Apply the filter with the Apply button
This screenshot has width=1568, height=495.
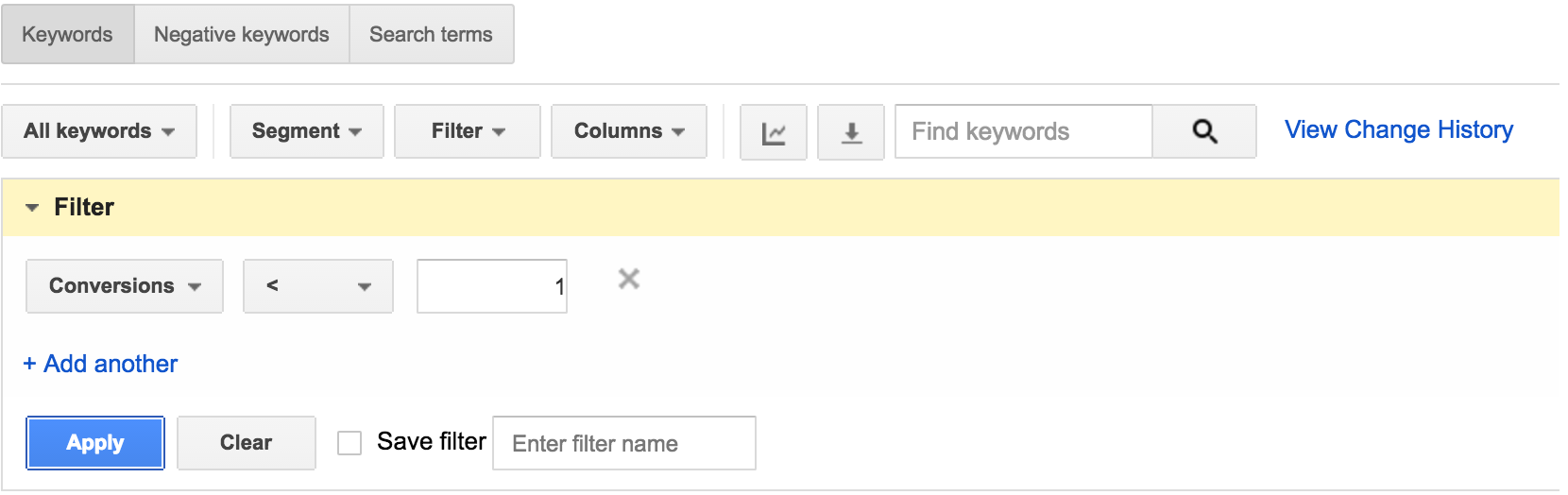95,443
